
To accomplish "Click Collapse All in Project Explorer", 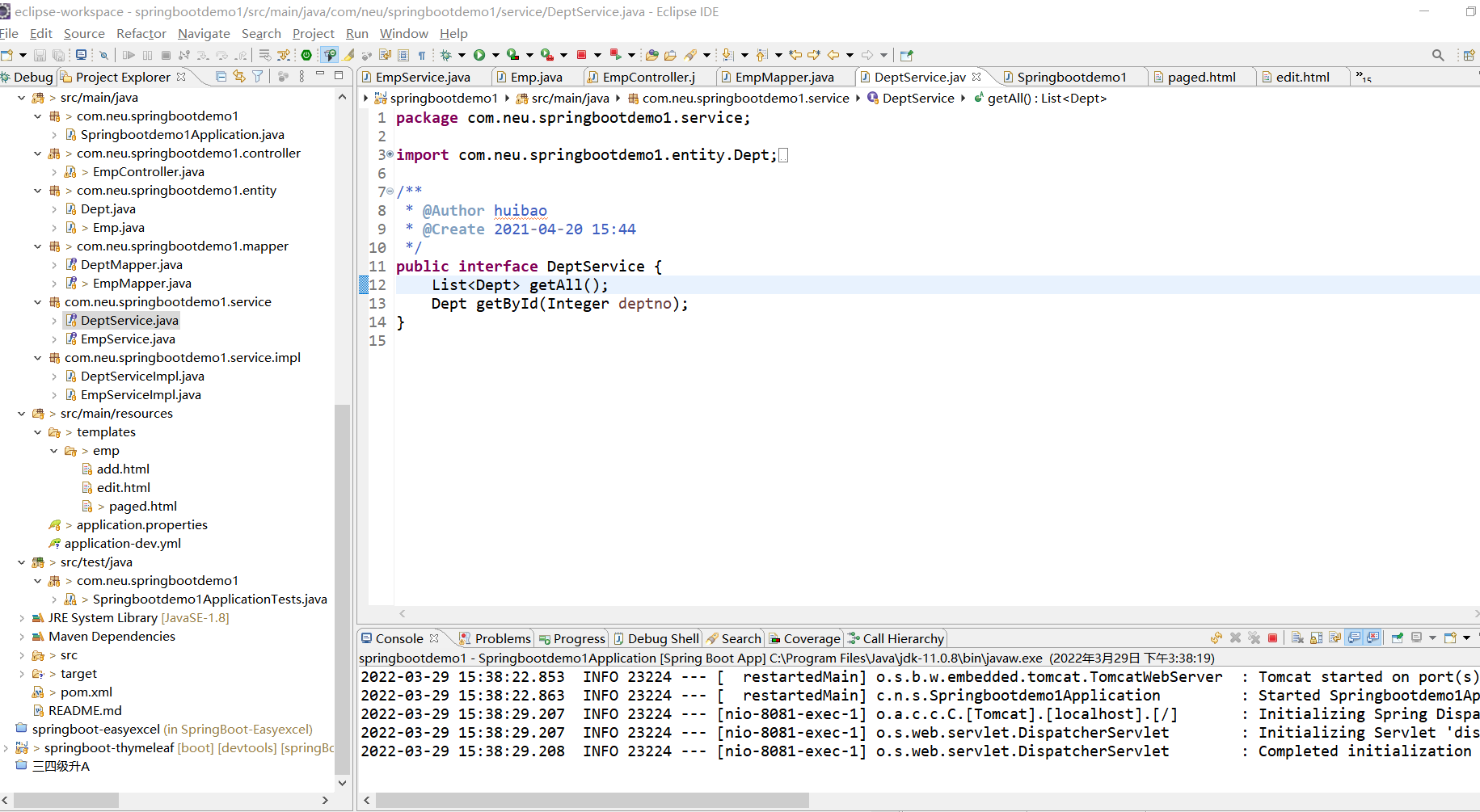I will point(221,76).
